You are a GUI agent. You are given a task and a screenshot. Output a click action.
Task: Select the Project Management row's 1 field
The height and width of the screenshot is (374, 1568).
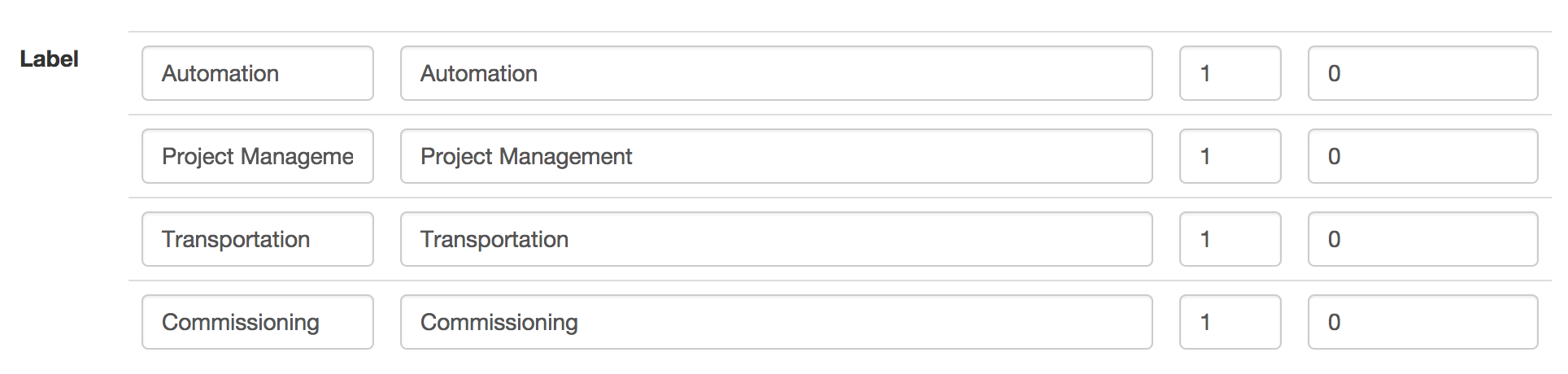pos(1230,156)
